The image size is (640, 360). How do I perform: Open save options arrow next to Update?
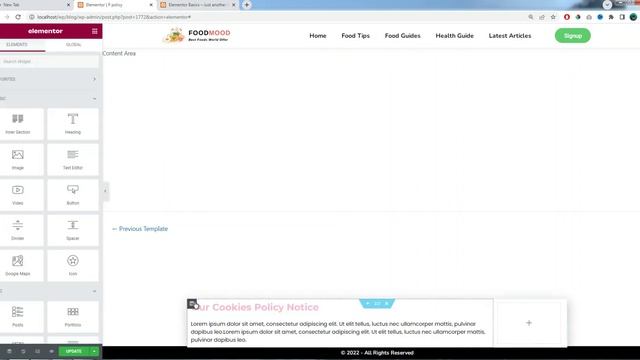coord(94,351)
